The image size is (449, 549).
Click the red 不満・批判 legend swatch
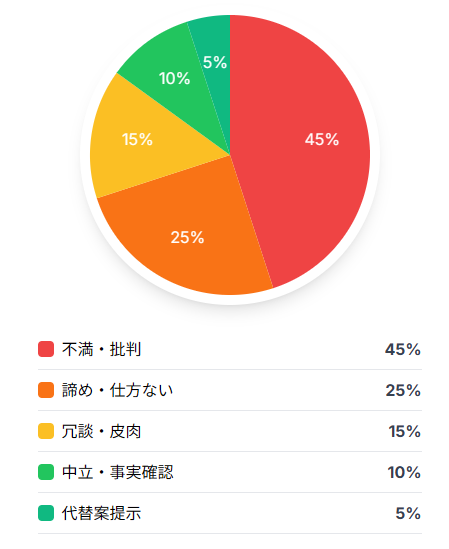46,349
